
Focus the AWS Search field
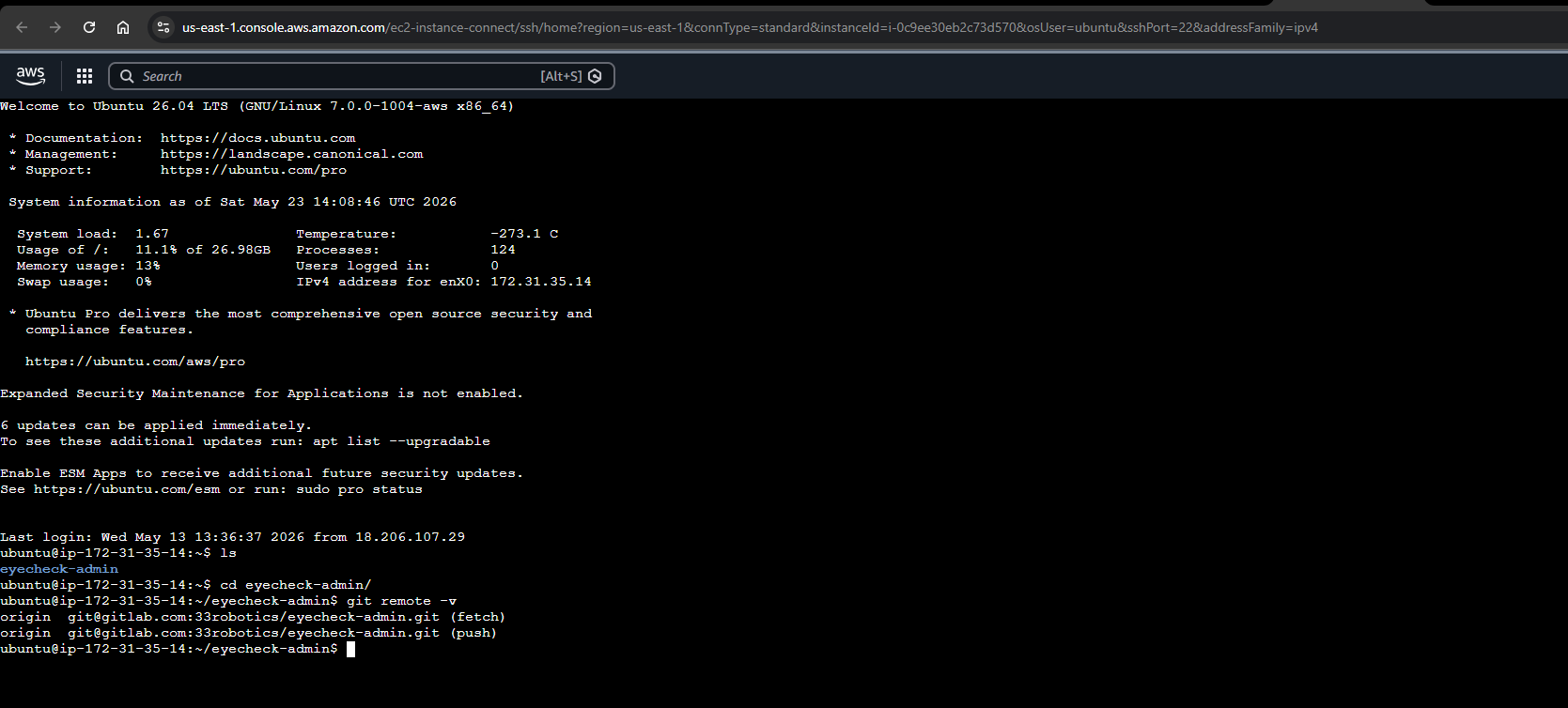(362, 76)
